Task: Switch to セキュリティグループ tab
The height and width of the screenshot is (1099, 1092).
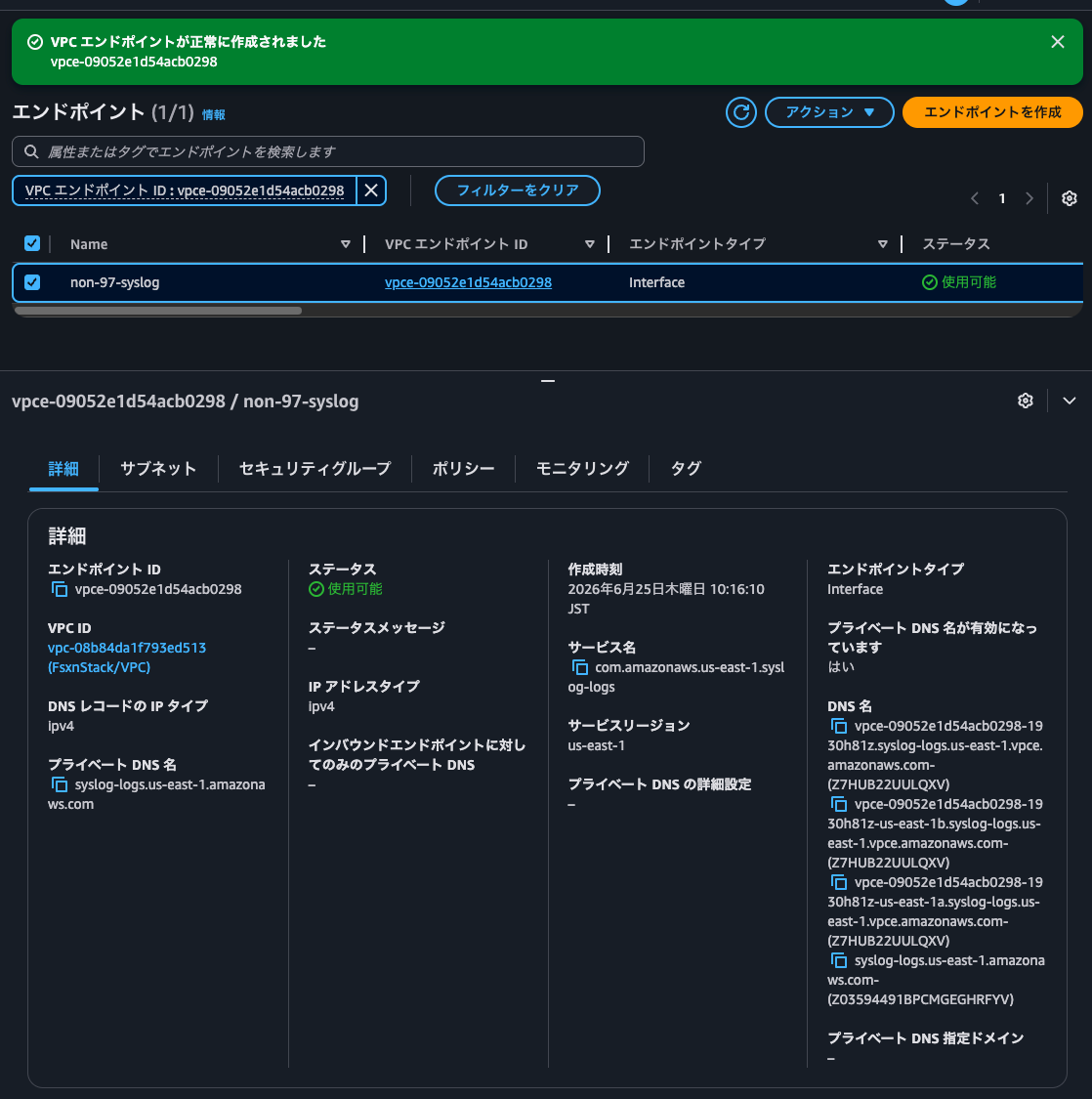Action: point(315,469)
